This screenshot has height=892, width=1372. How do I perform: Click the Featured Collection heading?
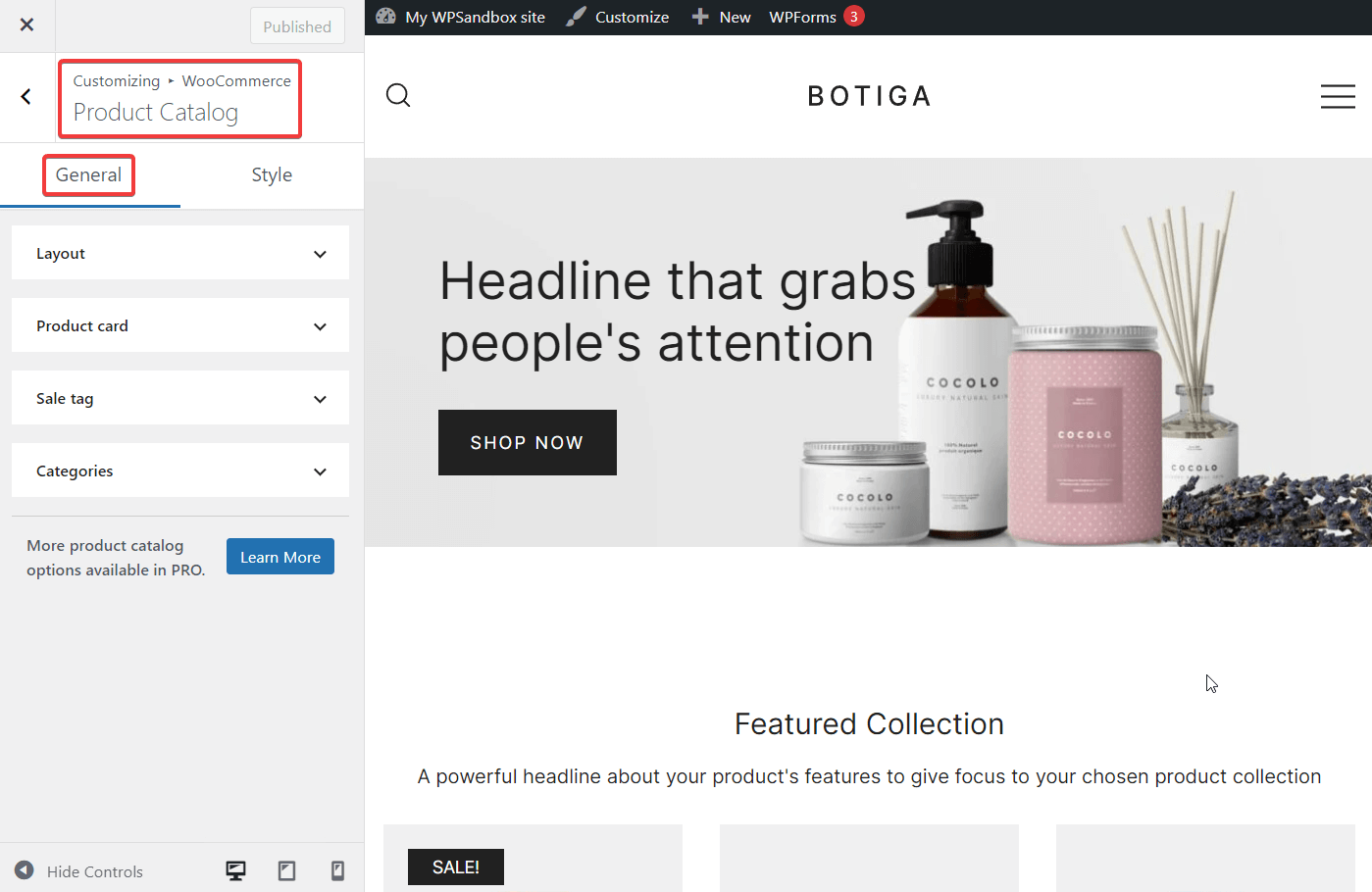[869, 723]
